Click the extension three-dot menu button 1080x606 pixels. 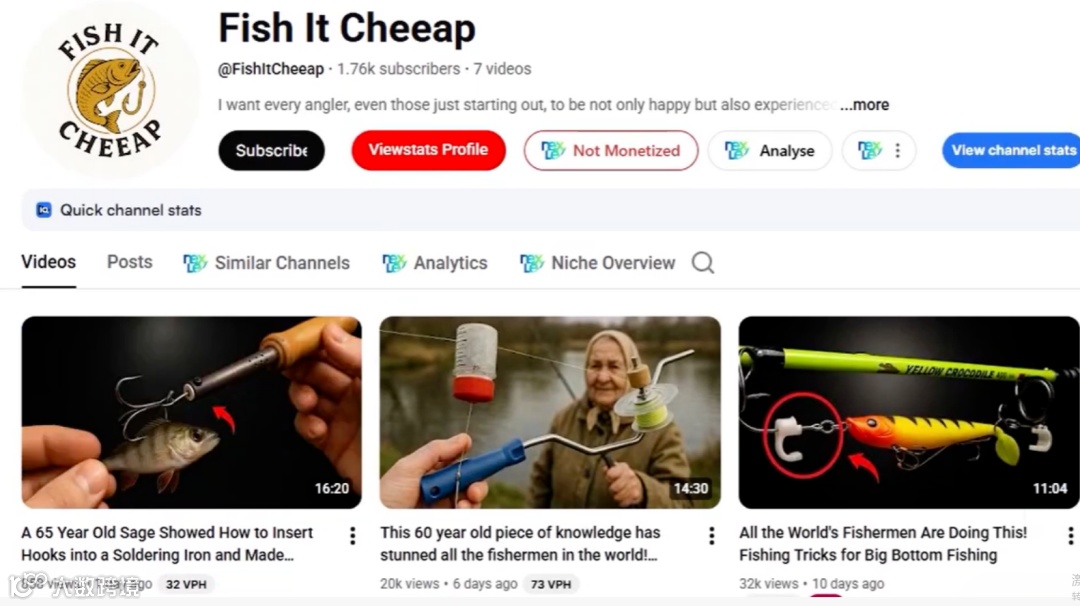point(879,150)
